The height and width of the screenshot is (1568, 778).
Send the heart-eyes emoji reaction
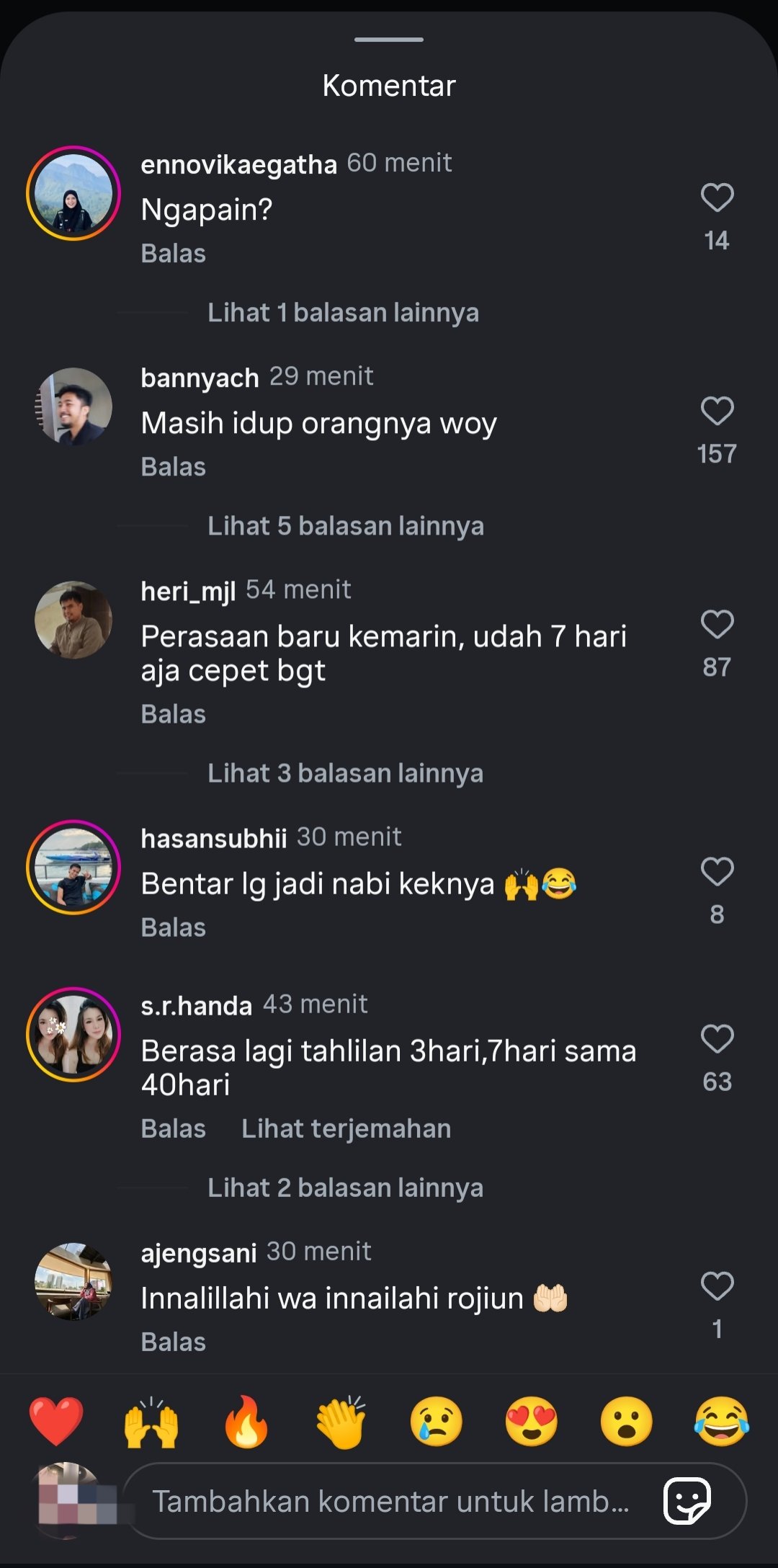[x=532, y=1422]
